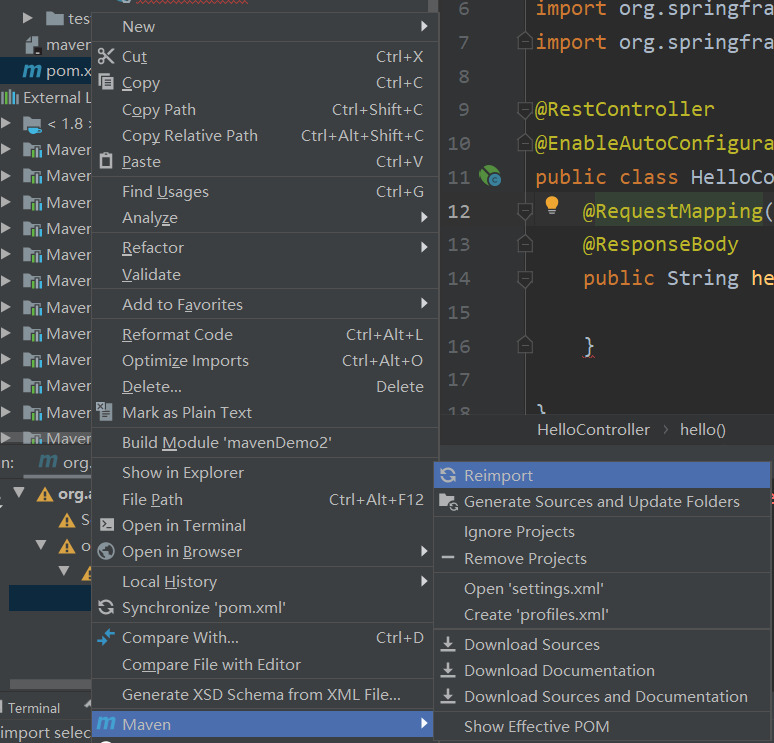Viewport: 774px width, 743px height.
Task: Select Reformat Code menu entry
Action: click(x=177, y=335)
